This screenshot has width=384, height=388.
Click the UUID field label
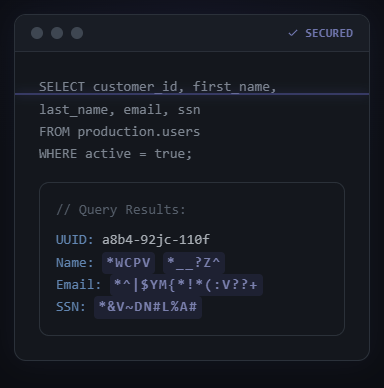(75, 240)
